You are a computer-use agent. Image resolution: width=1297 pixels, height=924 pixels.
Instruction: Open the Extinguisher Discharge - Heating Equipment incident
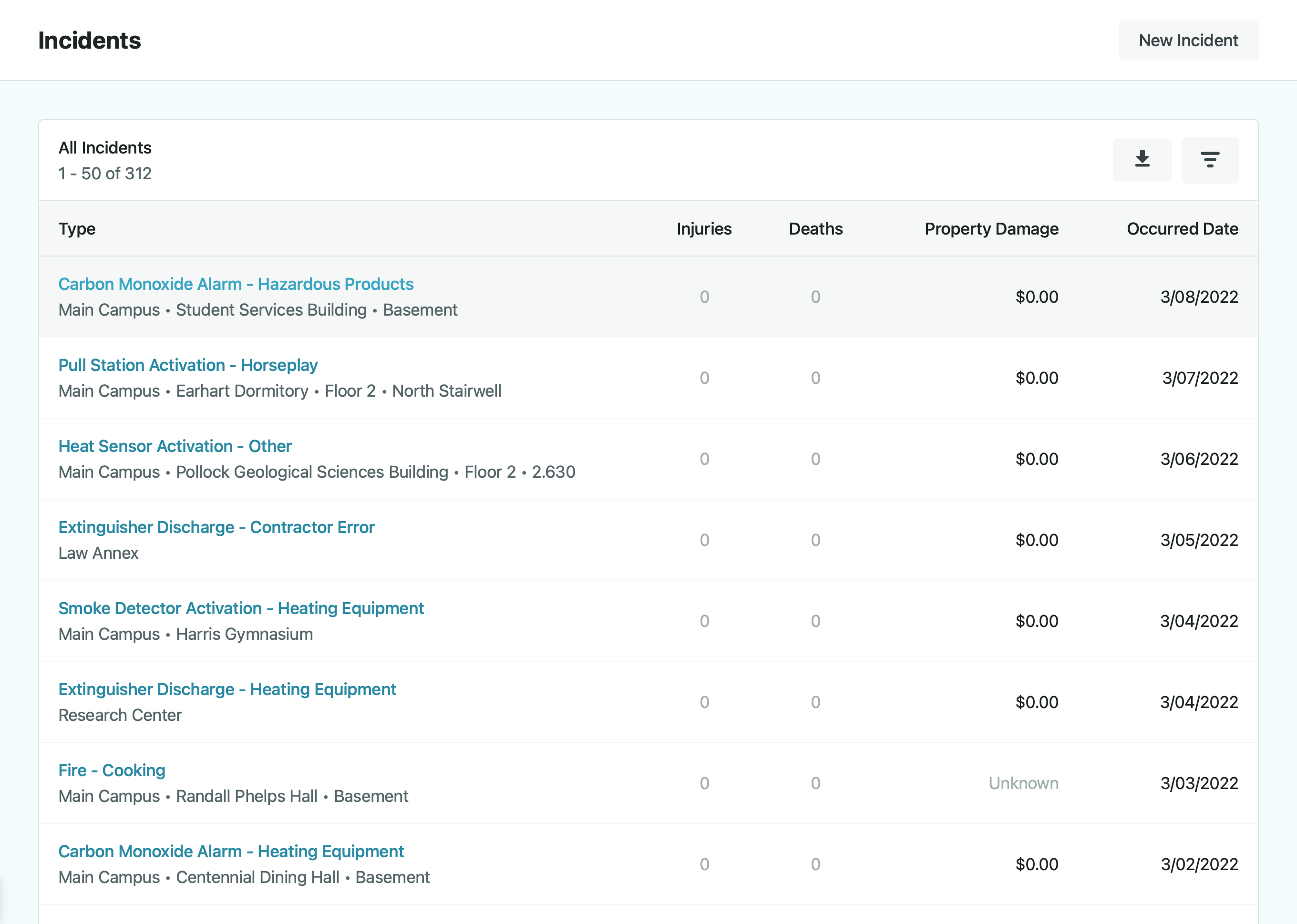pyautogui.click(x=227, y=689)
